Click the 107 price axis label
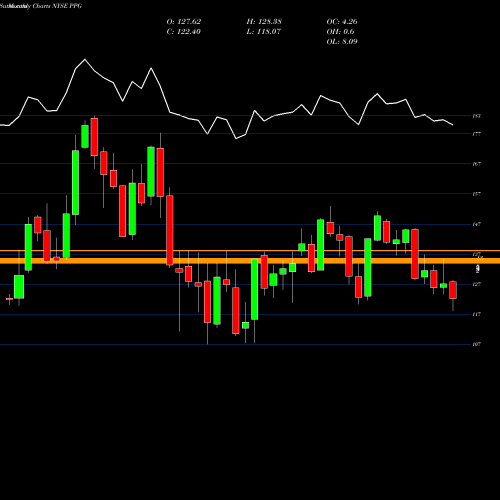Screen dimensions: 500x500 click(x=477, y=344)
